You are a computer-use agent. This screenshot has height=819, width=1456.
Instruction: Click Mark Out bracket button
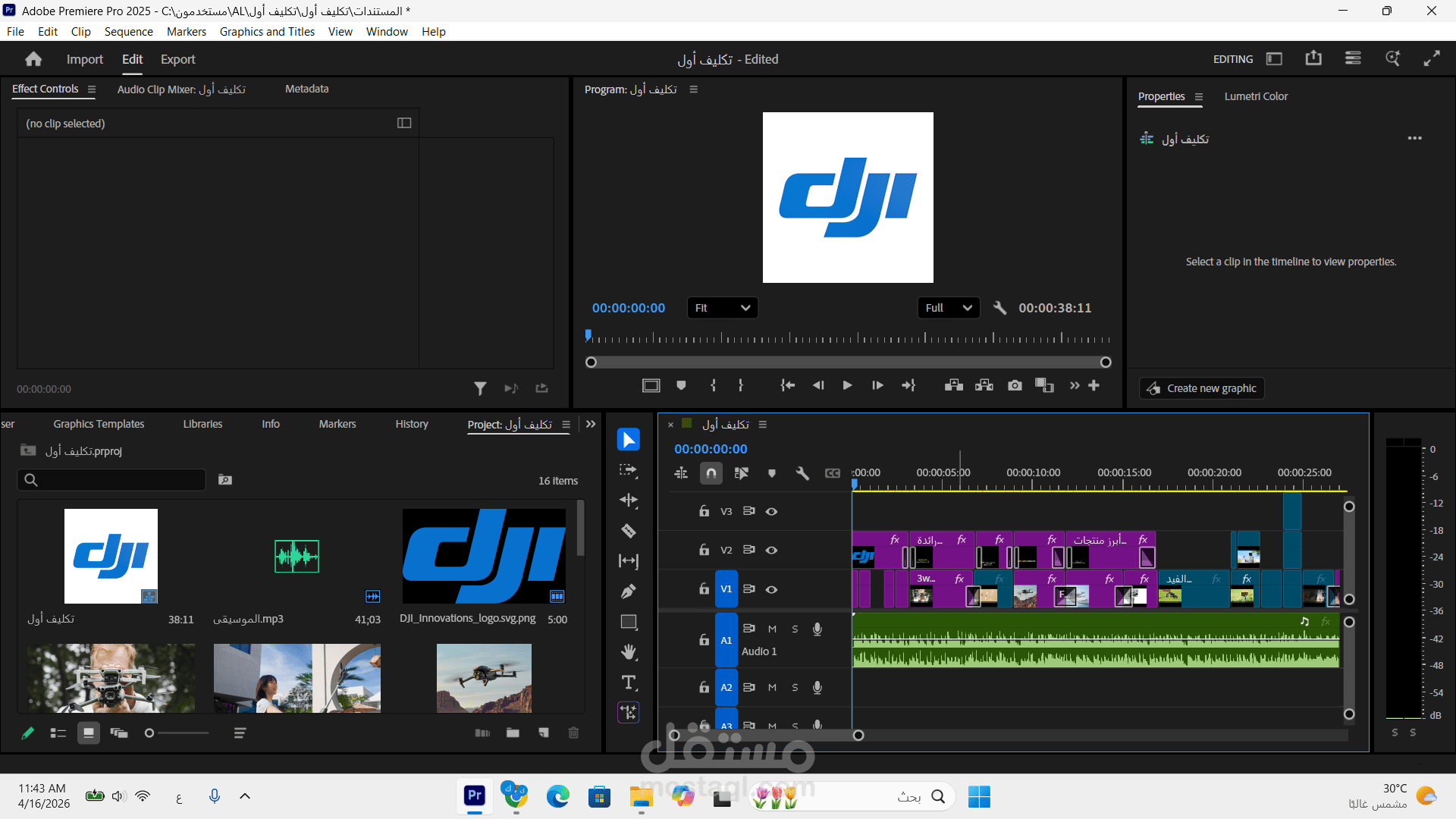[x=741, y=386]
